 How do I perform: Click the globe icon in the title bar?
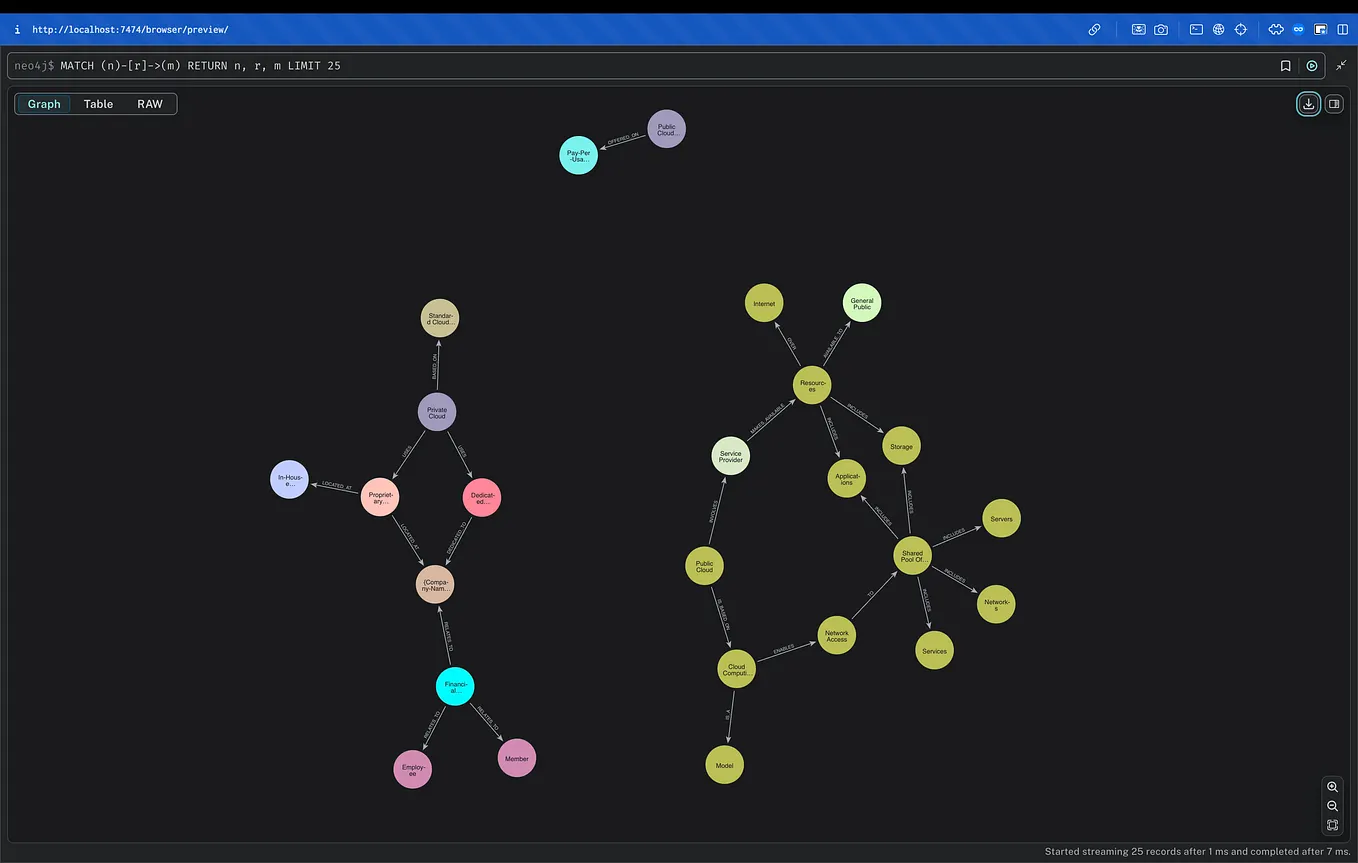click(x=1218, y=29)
